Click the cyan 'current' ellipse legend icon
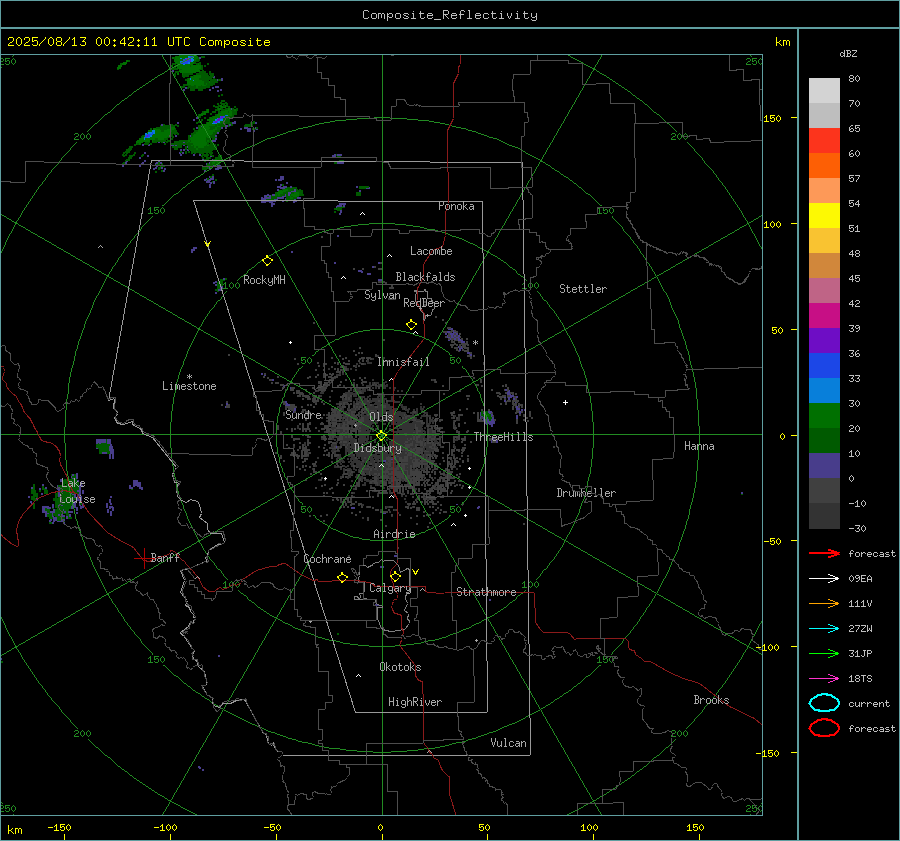Screen dimensions: 900x841 (824, 703)
